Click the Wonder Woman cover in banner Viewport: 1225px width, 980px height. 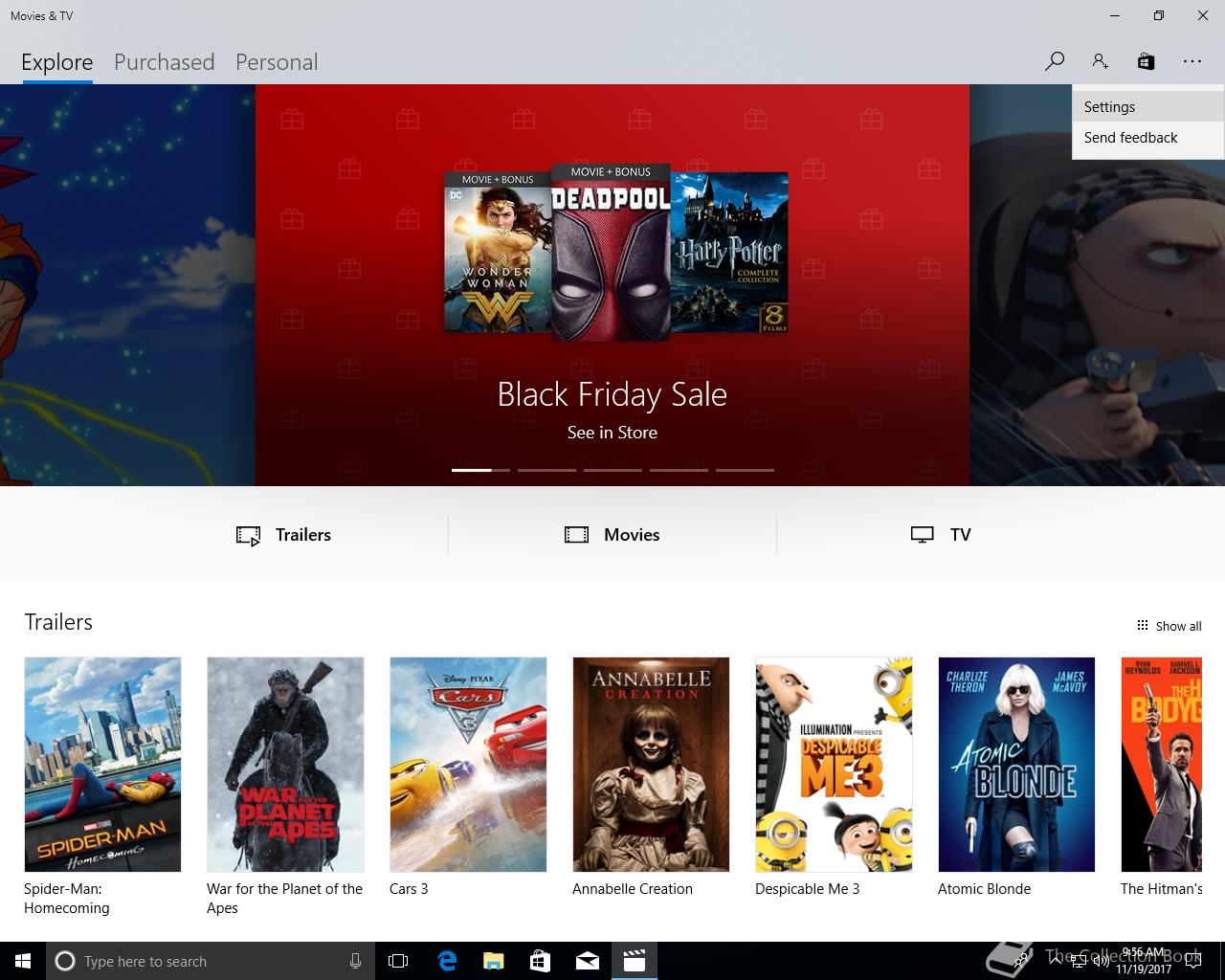pos(498,253)
